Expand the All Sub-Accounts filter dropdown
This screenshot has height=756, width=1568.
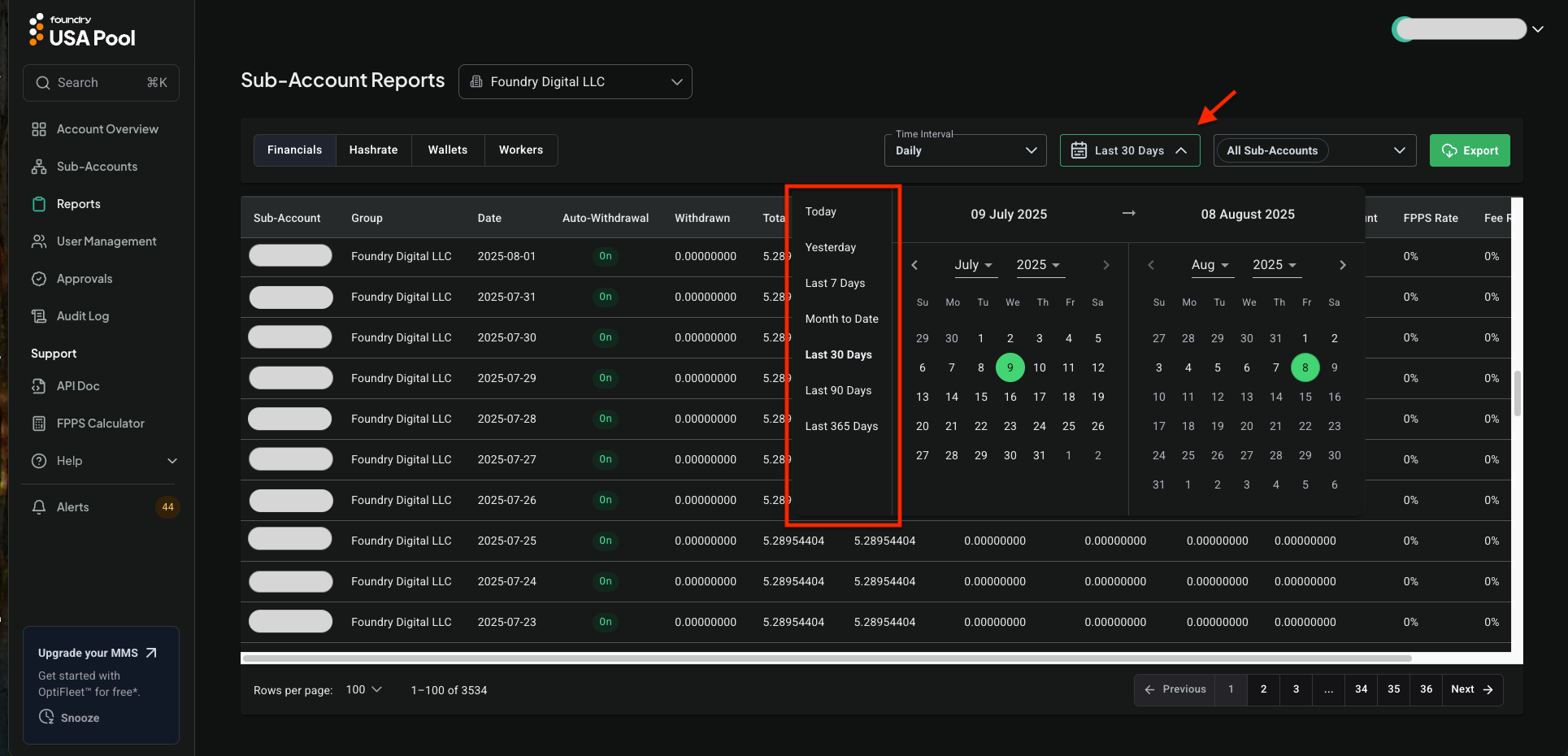1314,150
